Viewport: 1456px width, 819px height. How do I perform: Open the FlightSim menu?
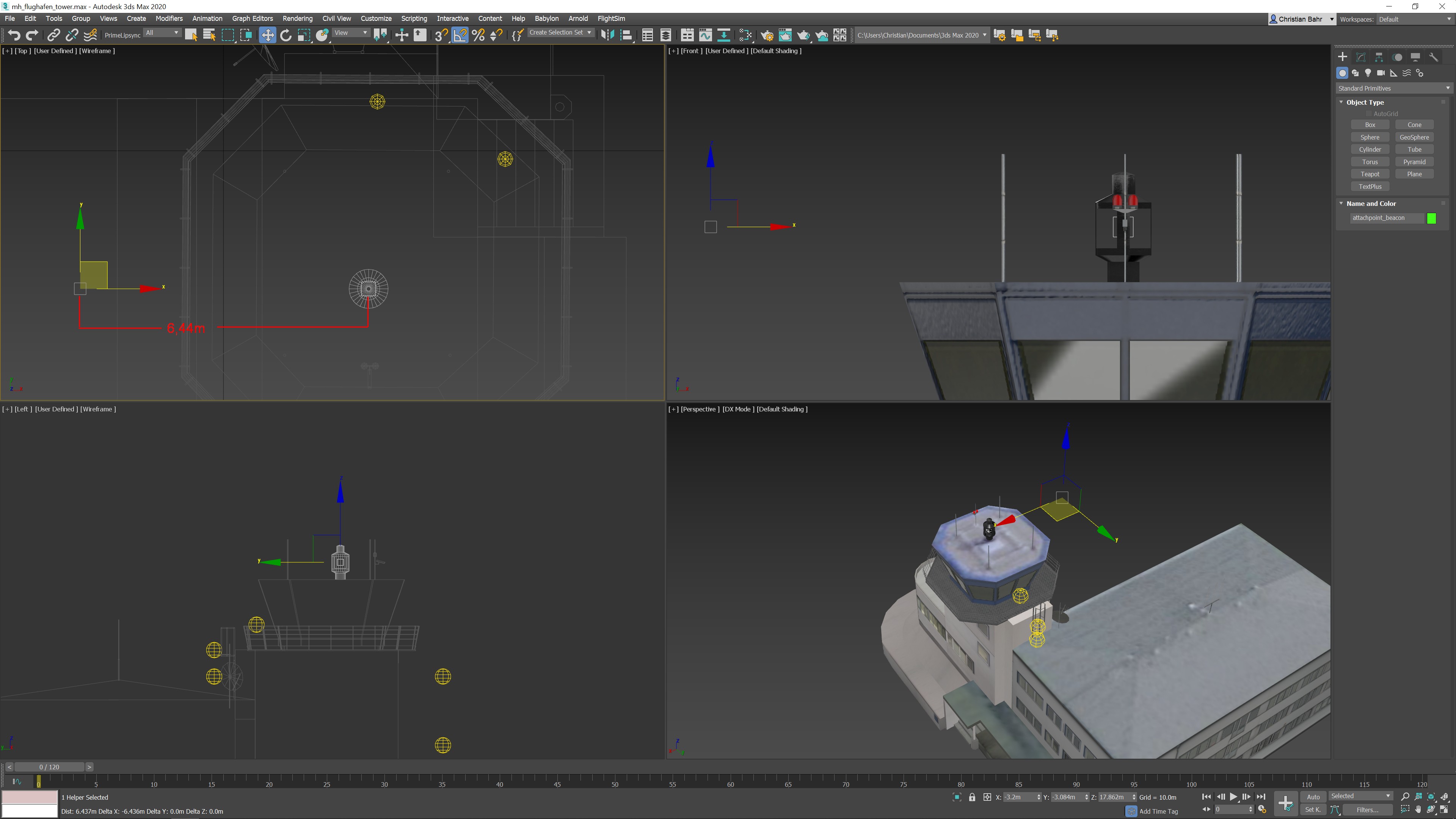[x=611, y=19]
